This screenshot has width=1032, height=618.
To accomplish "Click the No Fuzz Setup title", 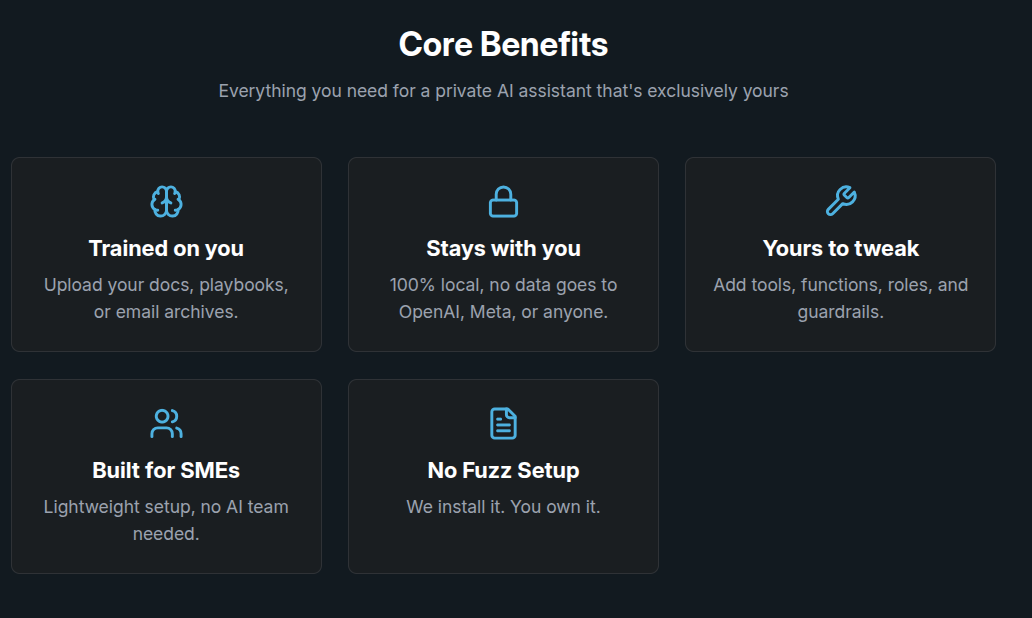I will tap(503, 470).
